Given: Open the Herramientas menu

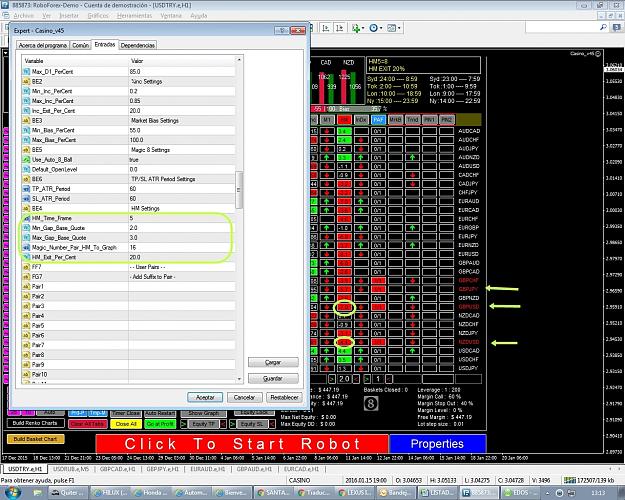Looking at the screenshot, I should [134, 16].
